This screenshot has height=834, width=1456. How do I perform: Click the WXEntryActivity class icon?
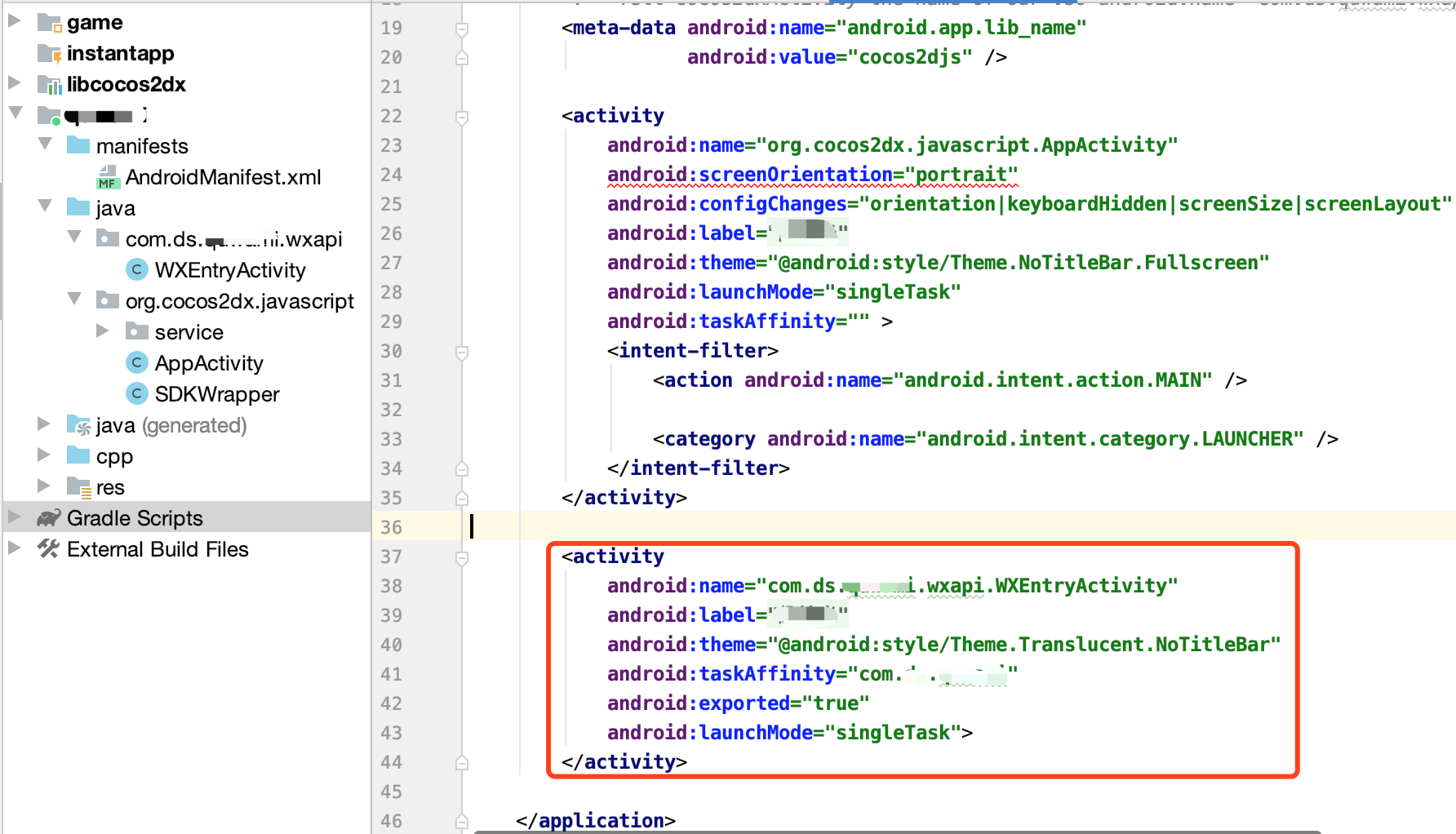(136, 270)
